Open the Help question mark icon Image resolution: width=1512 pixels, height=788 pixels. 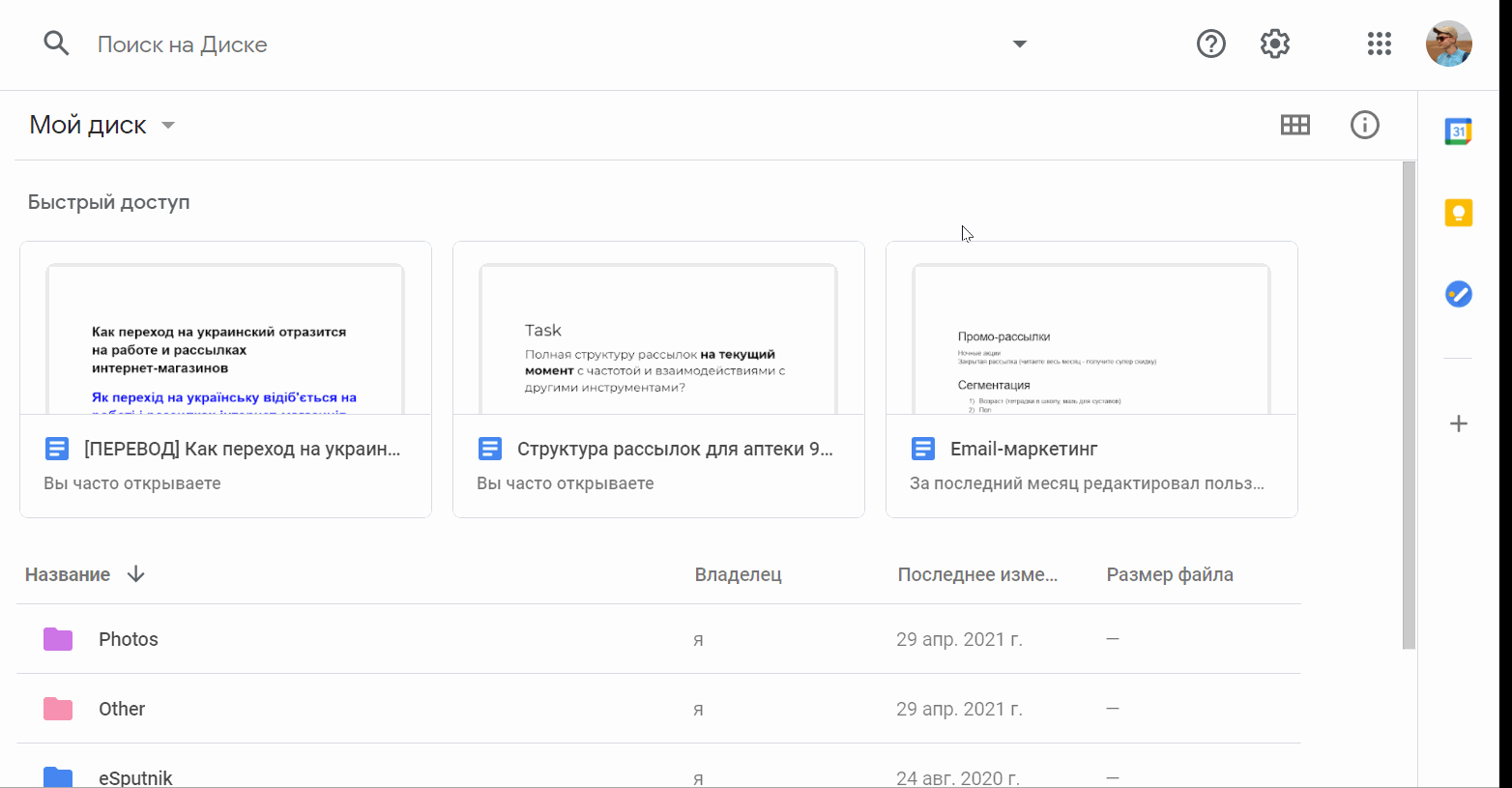(x=1210, y=44)
